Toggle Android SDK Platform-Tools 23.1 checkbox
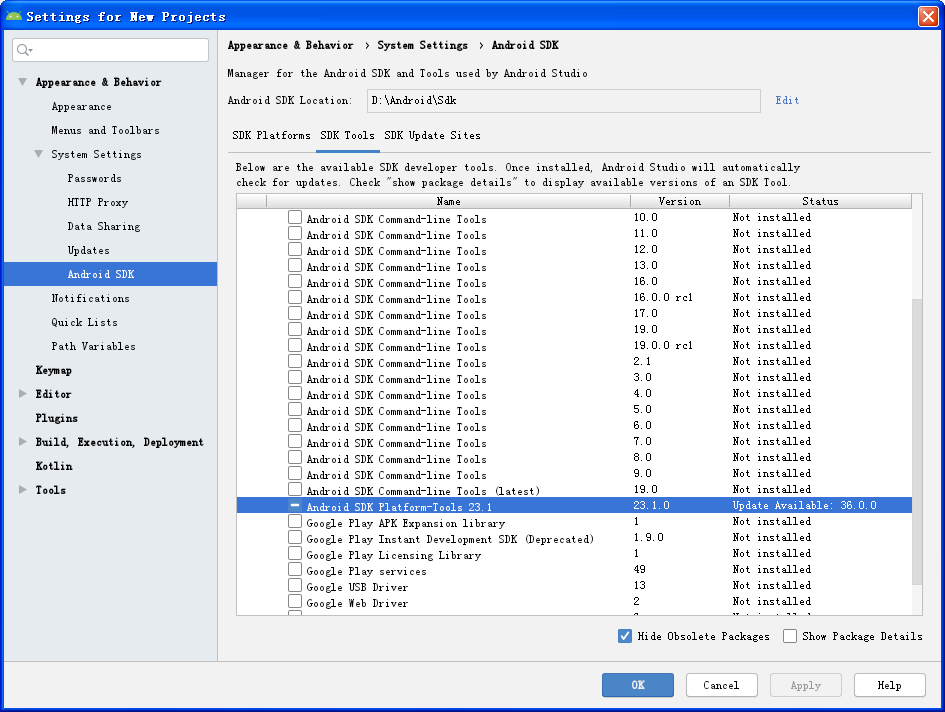This screenshot has height=712, width=945. (295, 505)
